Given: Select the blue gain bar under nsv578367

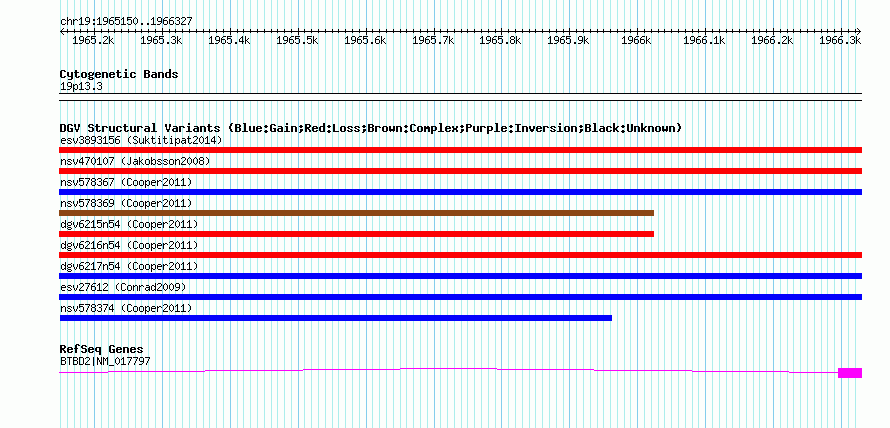Looking at the screenshot, I should [x=460, y=192].
